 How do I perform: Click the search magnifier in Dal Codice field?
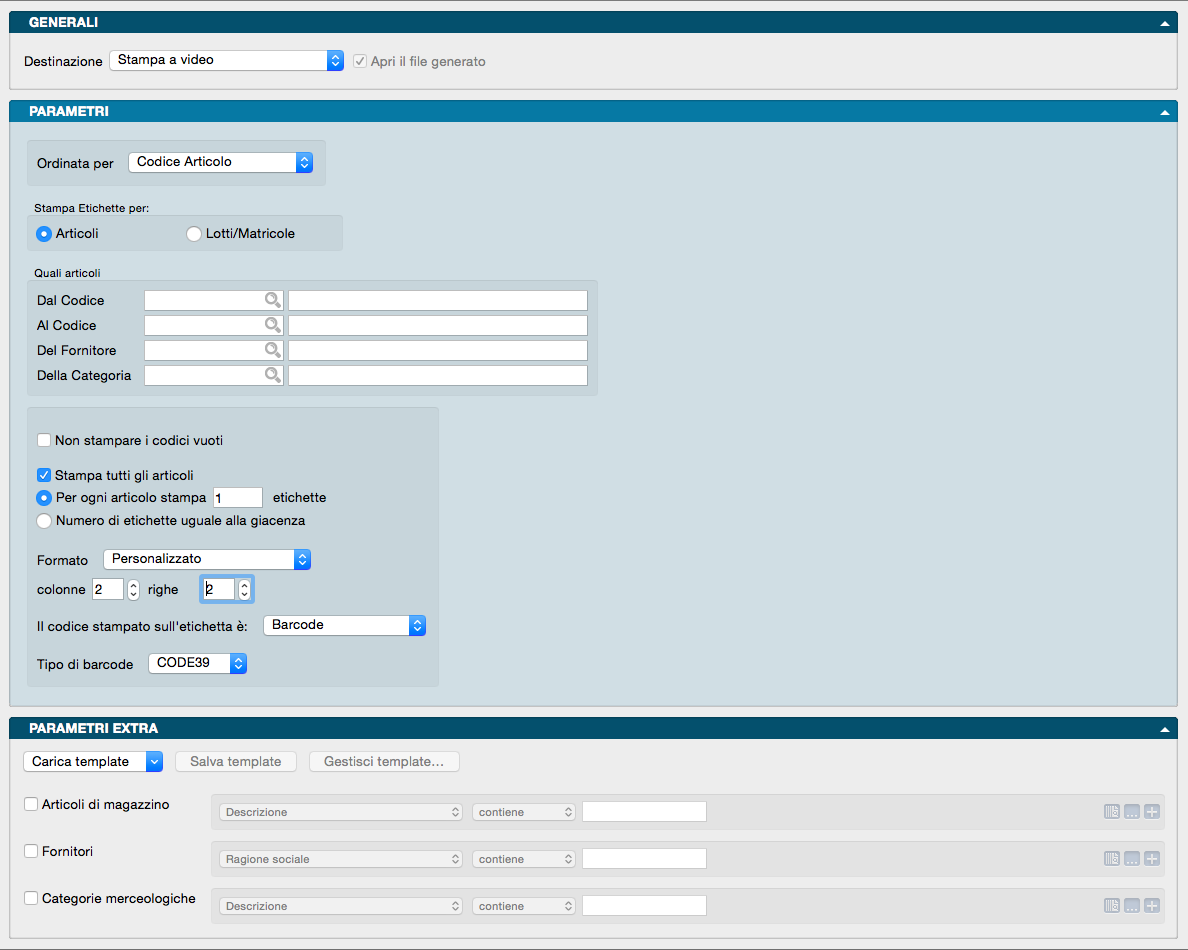pos(271,300)
